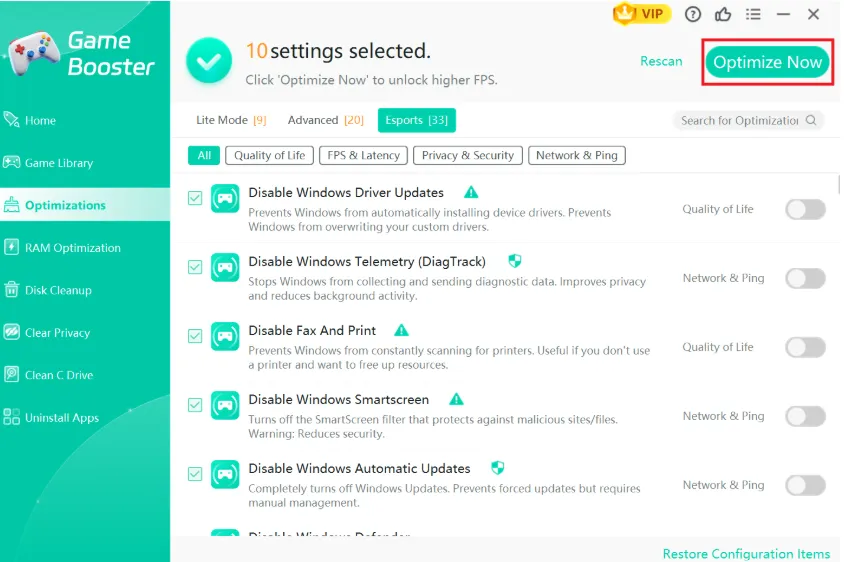Click shield icon beside Disable Windows Automatic Updates
Image resolution: width=844 pixels, height=562 pixels.
pos(498,468)
